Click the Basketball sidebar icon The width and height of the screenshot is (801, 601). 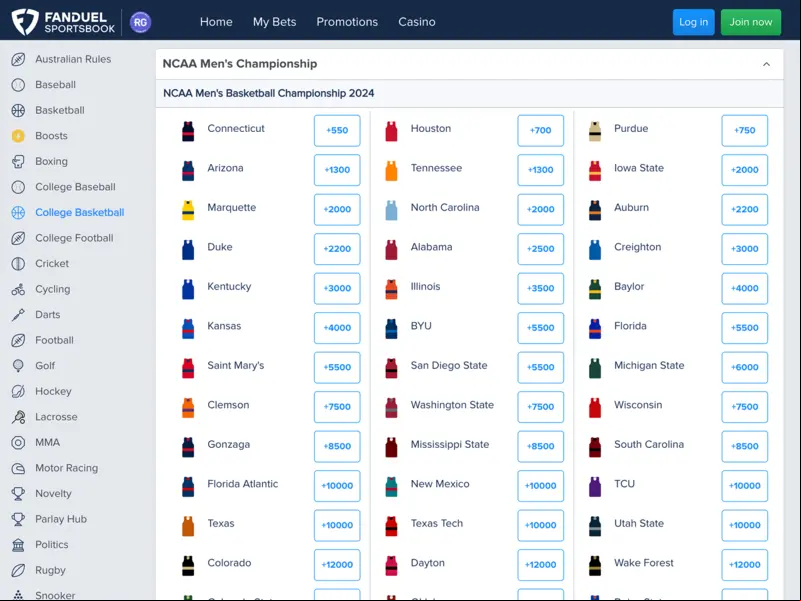coord(18,110)
